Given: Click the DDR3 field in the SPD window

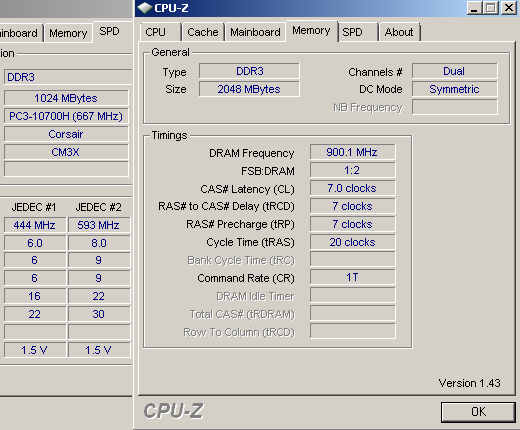Looking at the screenshot, I should (68, 77).
